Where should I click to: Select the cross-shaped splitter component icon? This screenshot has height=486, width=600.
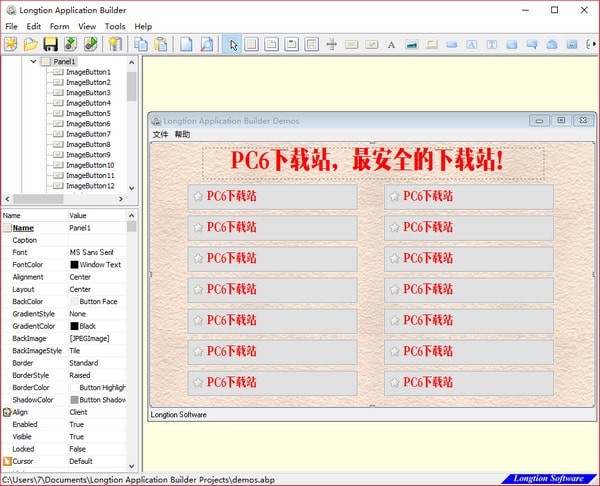click(x=331, y=44)
